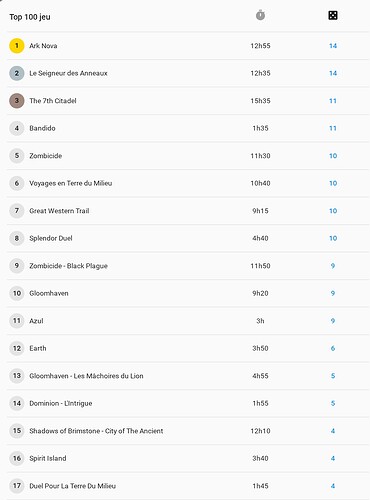Click the rank 17 circle badge
Viewport: 370px width, 500px height.
click(17, 486)
